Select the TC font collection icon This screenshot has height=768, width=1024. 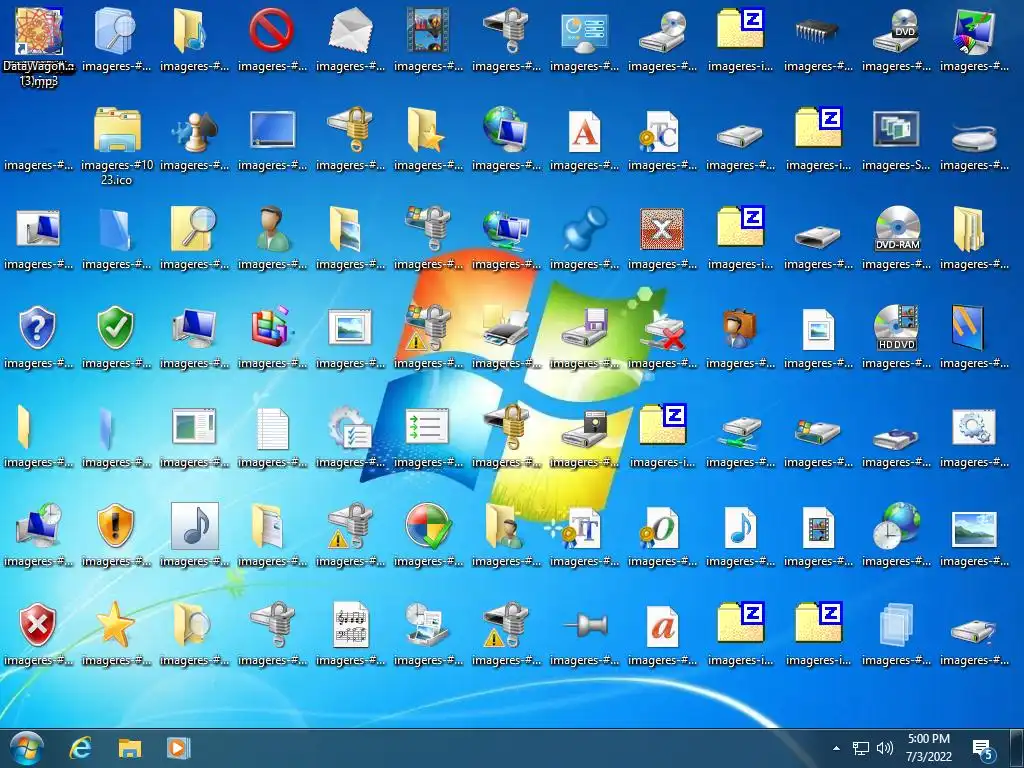[x=660, y=131]
